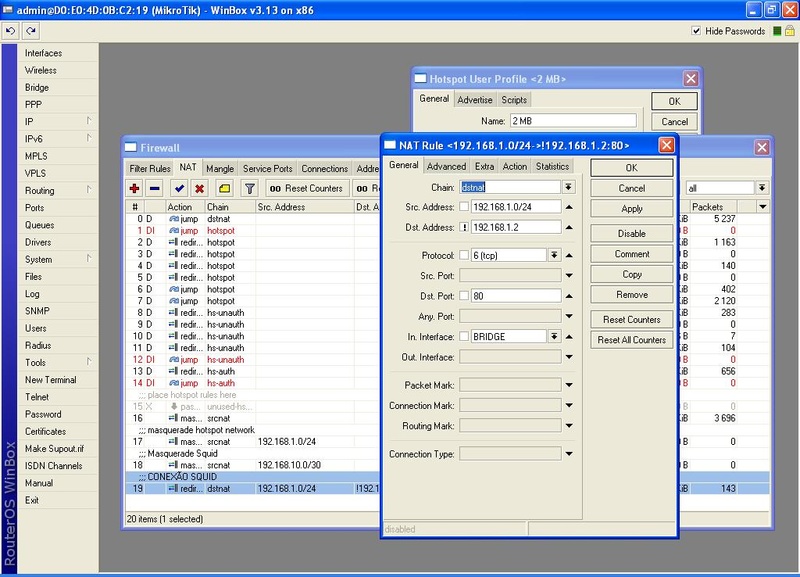Click the passthrough icon in disabled row 15
Image resolution: width=800 pixels, height=577 pixels.
[x=174, y=407]
